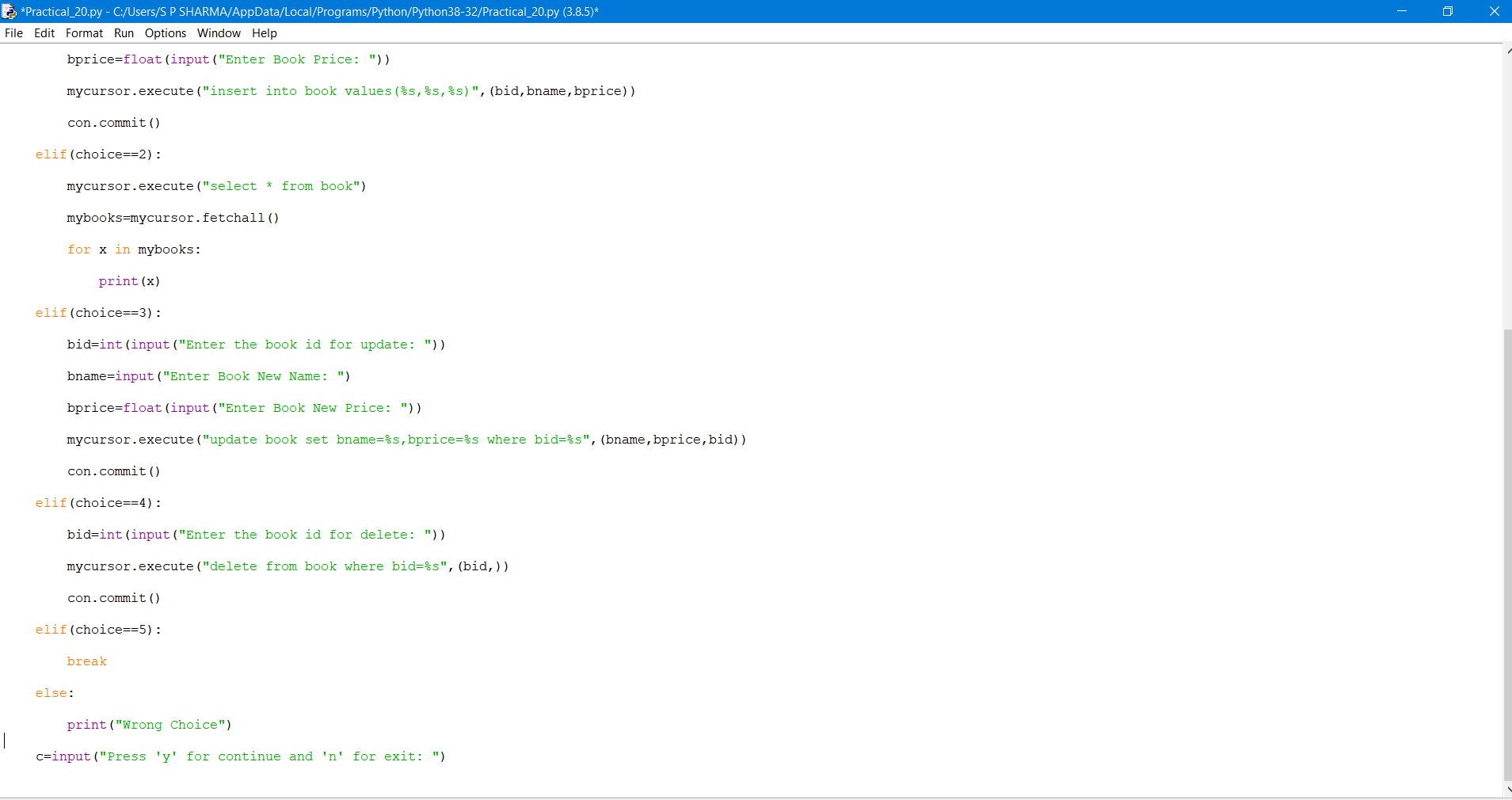Restore down the editor window
The height and width of the screenshot is (800, 1512).
point(1449,11)
